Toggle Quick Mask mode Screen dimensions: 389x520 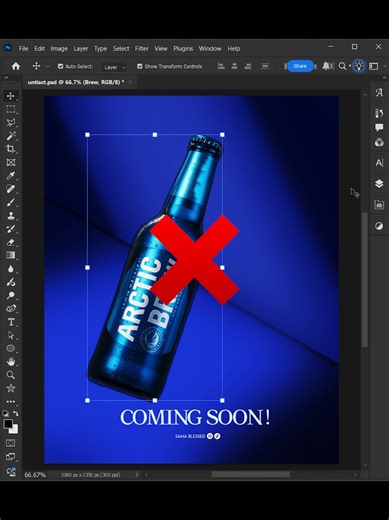pos(11,443)
